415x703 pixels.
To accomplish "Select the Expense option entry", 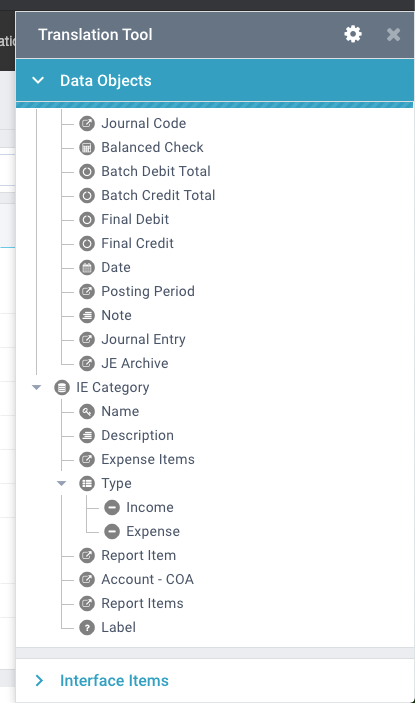I will point(153,531).
